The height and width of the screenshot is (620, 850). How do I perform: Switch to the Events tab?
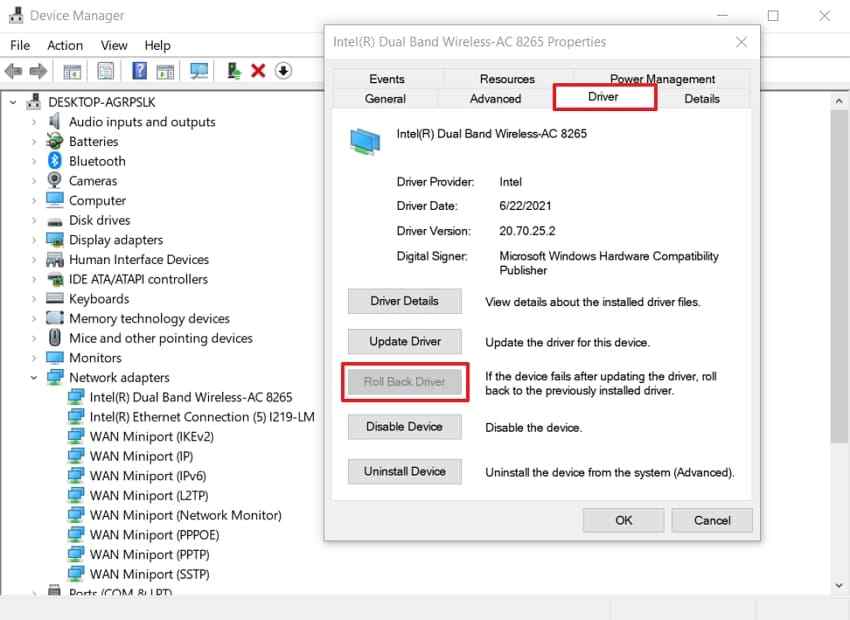(x=387, y=79)
